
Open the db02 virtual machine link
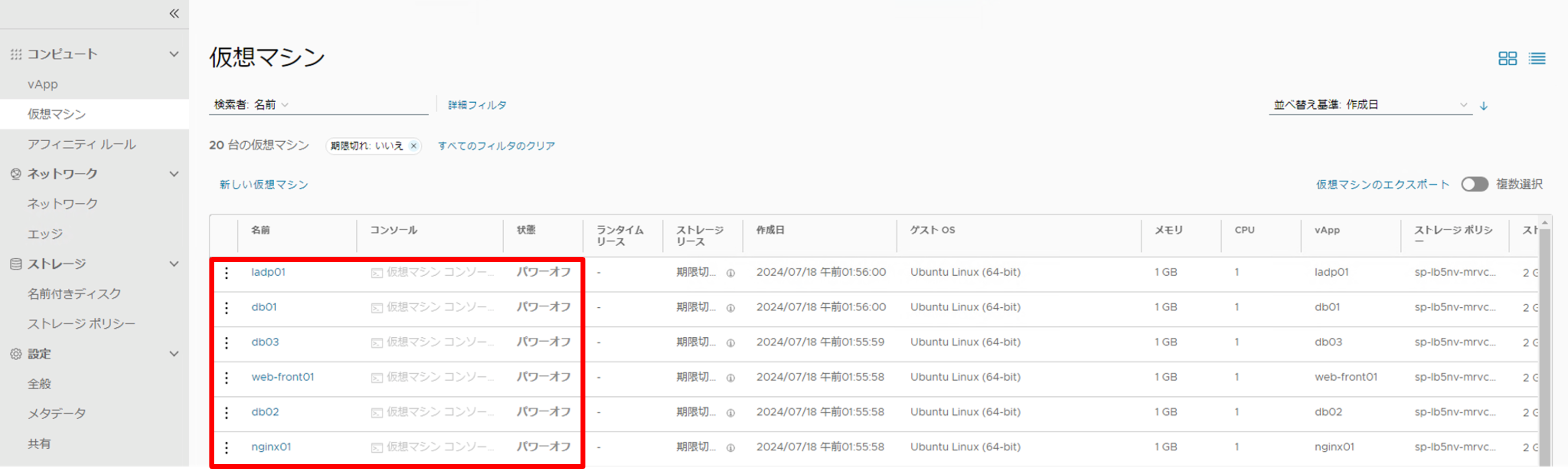(x=265, y=412)
